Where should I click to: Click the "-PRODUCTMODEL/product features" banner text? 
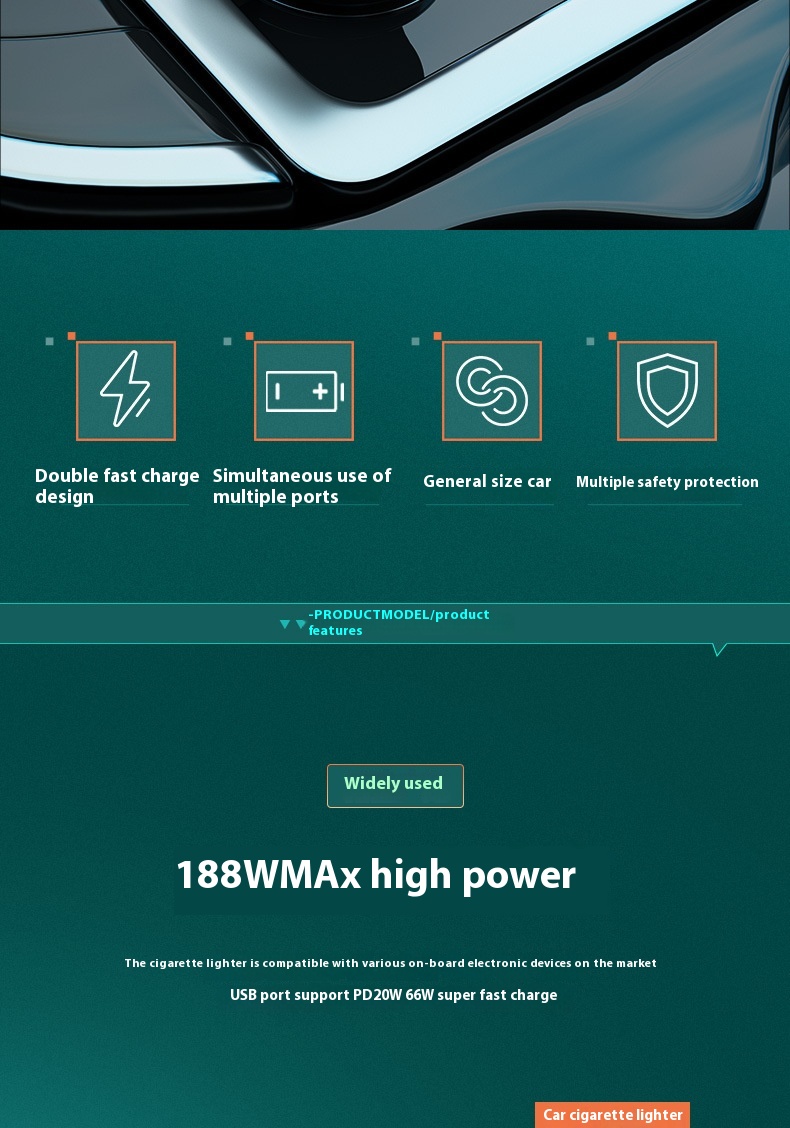click(399, 622)
